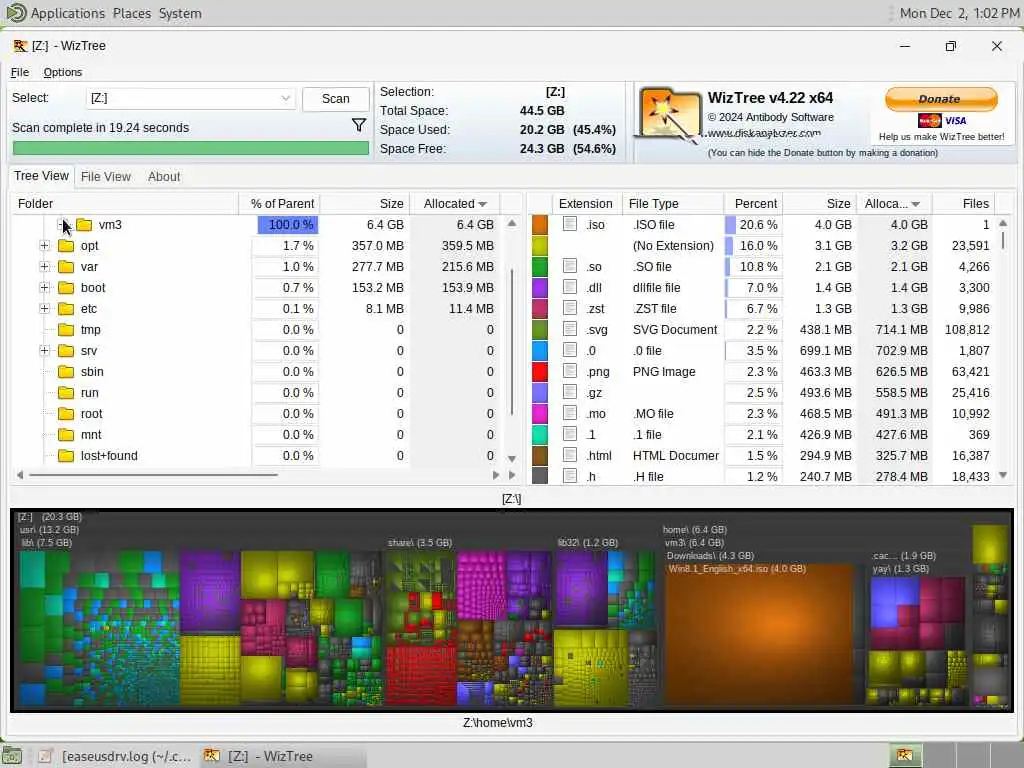Viewport: 1024px width, 768px height.
Task: Expand the opt folder tree node
Action: pos(44,246)
